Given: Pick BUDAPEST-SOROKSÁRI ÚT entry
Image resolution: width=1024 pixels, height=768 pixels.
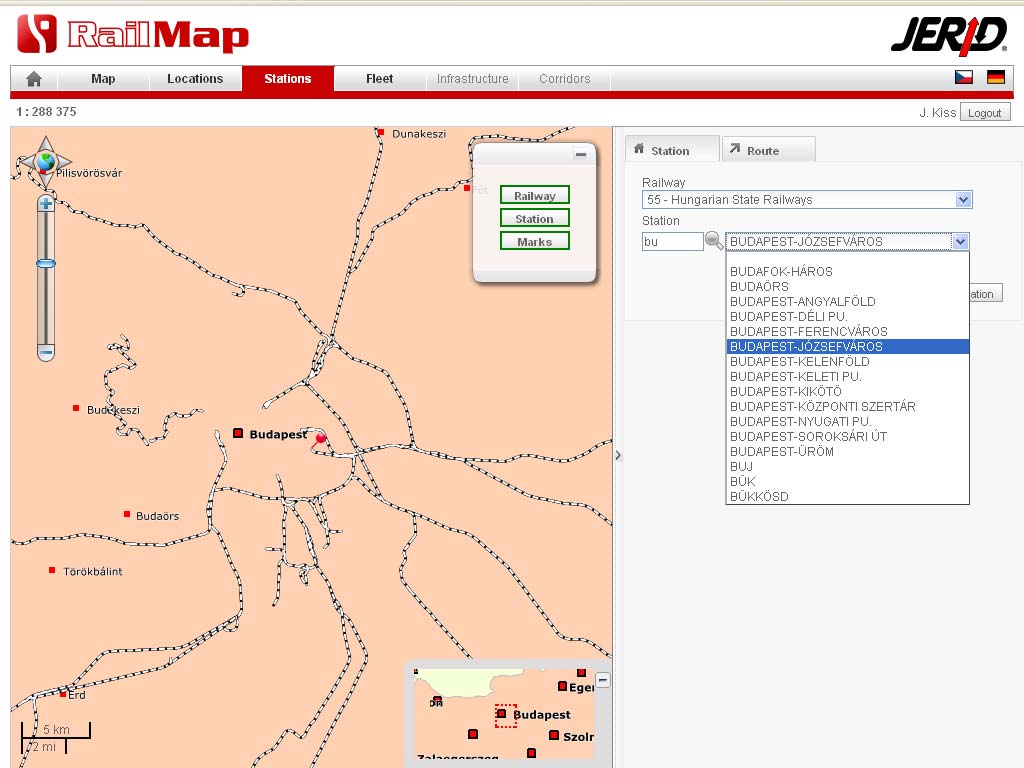Looking at the screenshot, I should click(x=847, y=437).
